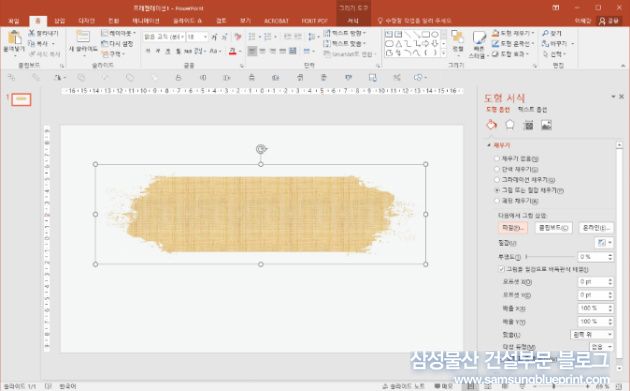Select the oval shape in the shapes gallery

435,35
